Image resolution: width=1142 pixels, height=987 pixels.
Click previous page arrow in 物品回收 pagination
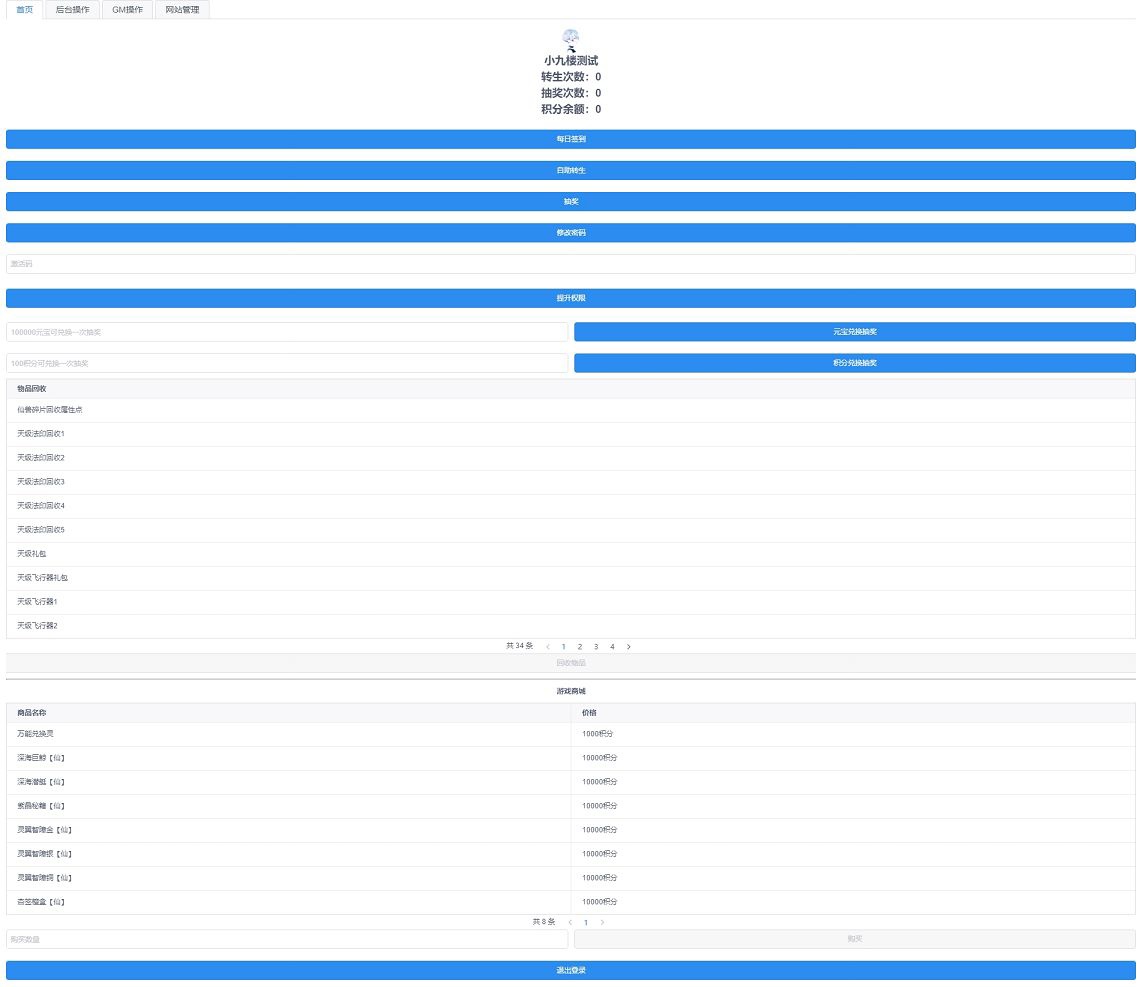pyautogui.click(x=548, y=647)
